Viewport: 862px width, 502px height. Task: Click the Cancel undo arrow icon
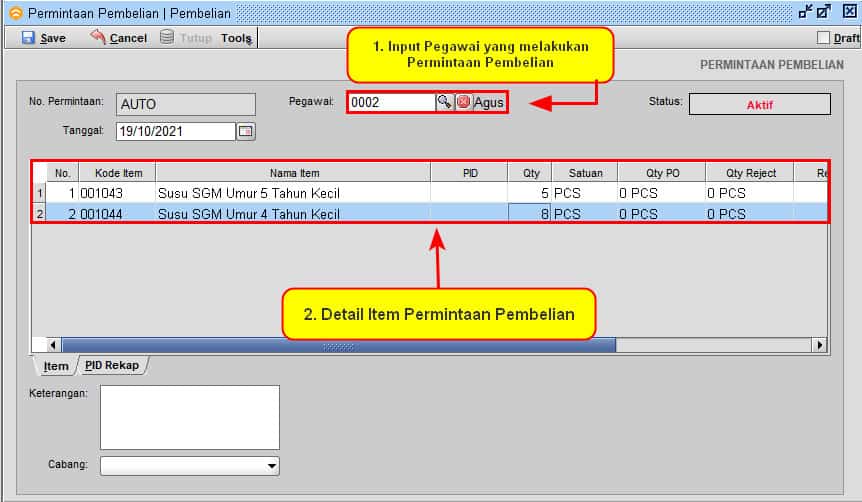click(x=98, y=37)
